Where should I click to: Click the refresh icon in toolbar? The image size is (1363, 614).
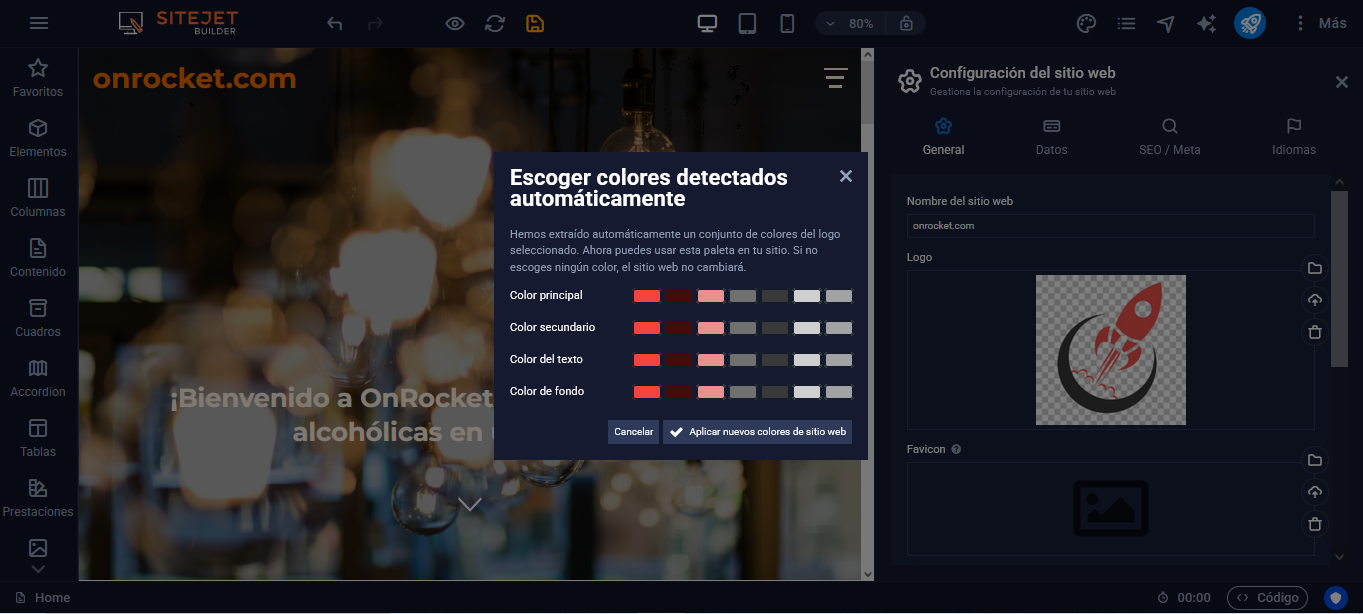pos(495,23)
